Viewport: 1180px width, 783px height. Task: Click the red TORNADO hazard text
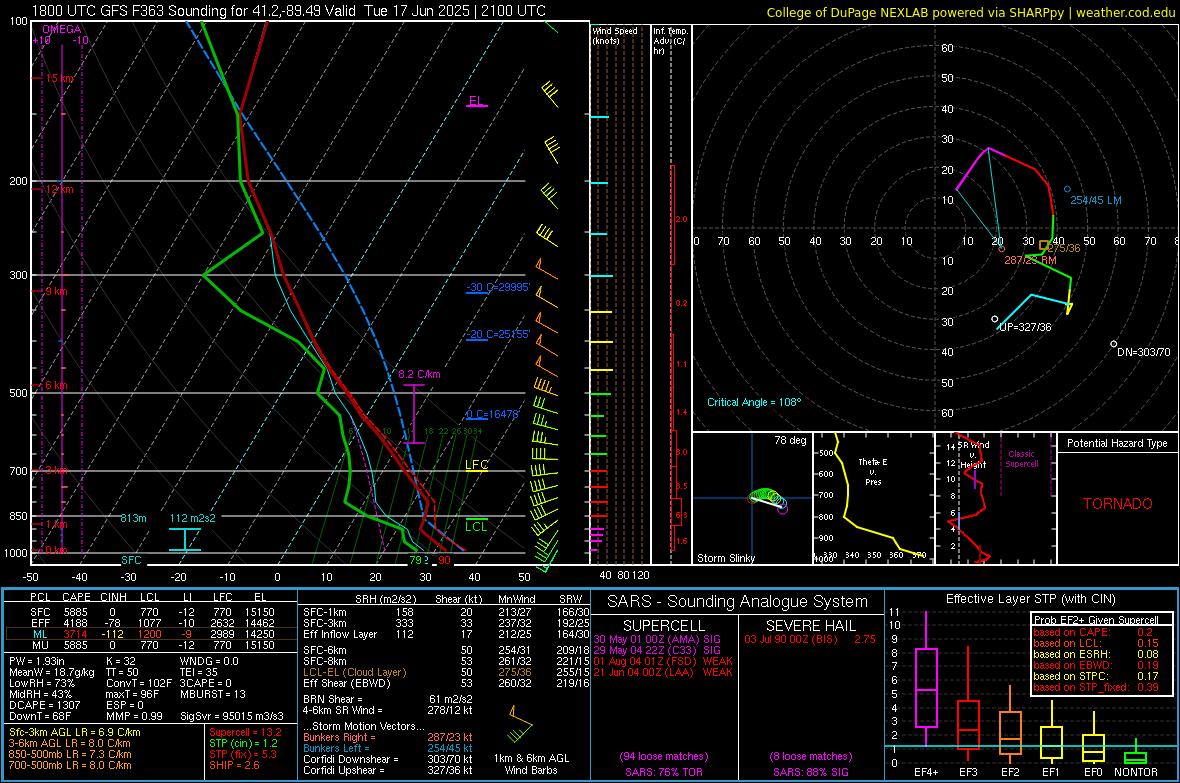(1118, 504)
